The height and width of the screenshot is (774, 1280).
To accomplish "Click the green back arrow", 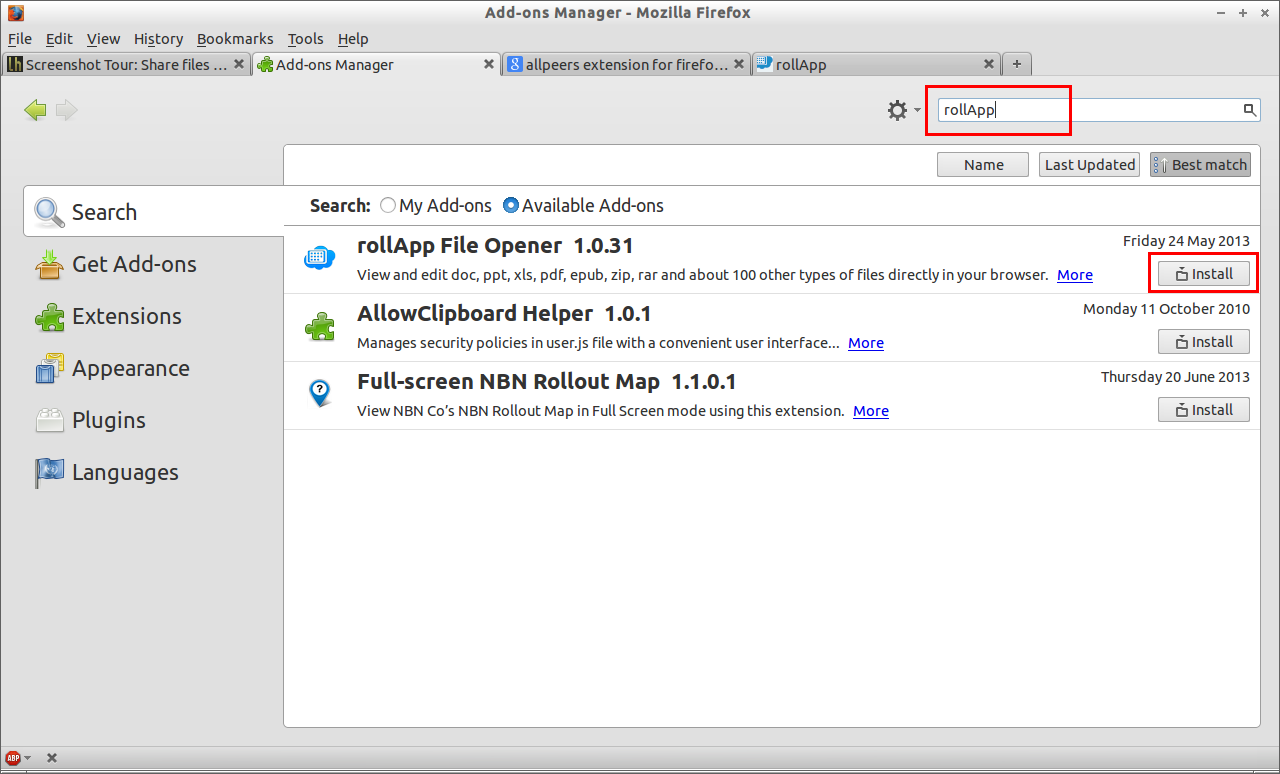I will tap(36, 110).
